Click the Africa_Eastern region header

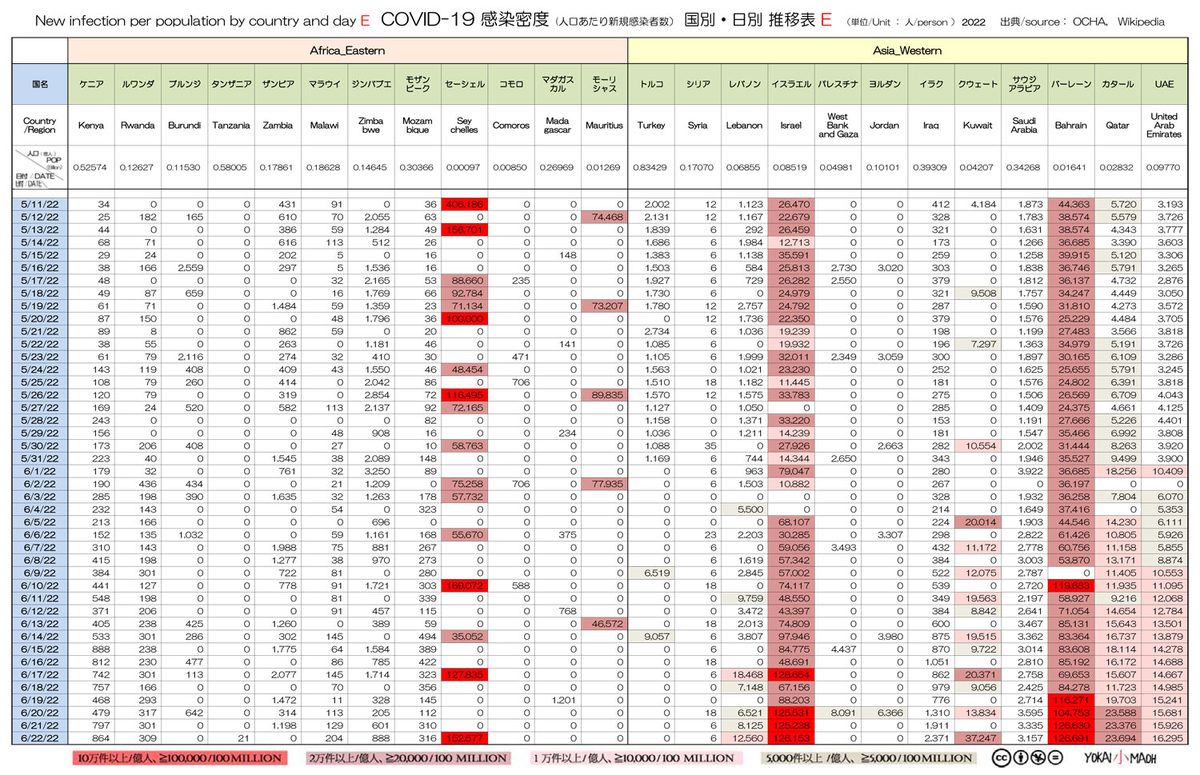[x=348, y=49]
